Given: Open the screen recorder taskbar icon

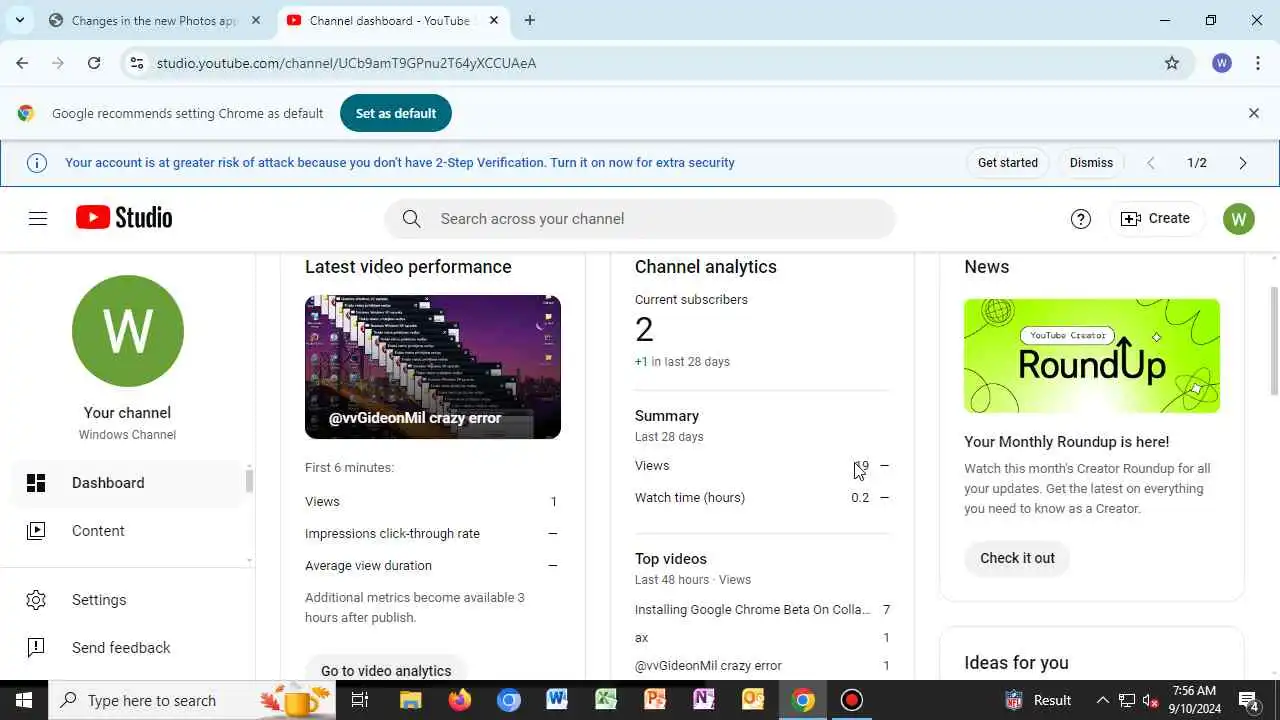Looking at the screenshot, I should click(851, 700).
